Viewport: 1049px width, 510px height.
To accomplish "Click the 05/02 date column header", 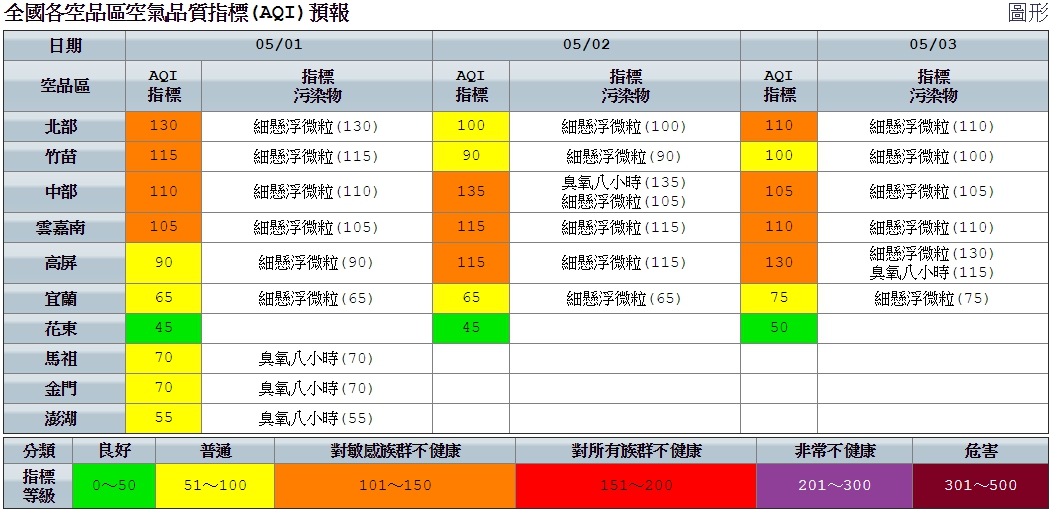I will tap(587, 46).
